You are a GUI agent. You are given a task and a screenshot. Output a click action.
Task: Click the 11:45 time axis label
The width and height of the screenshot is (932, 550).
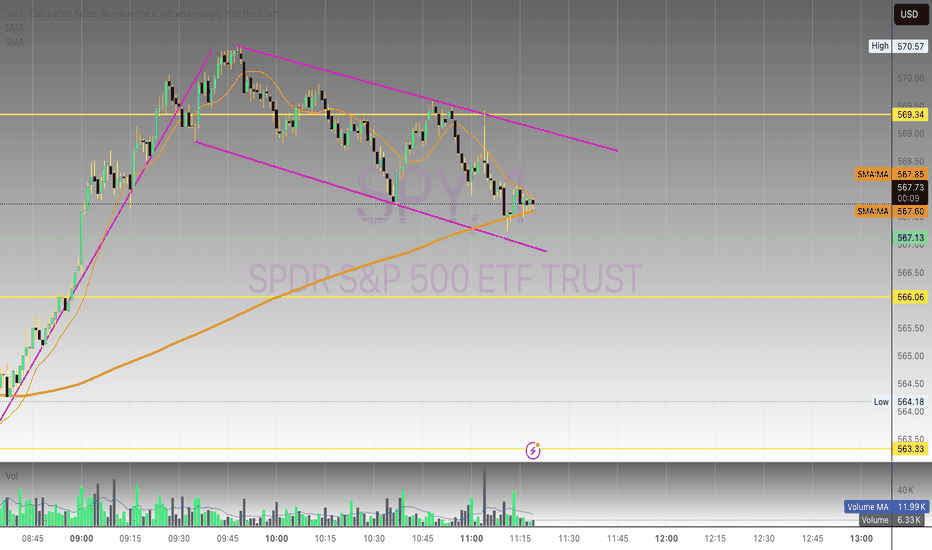click(x=618, y=539)
